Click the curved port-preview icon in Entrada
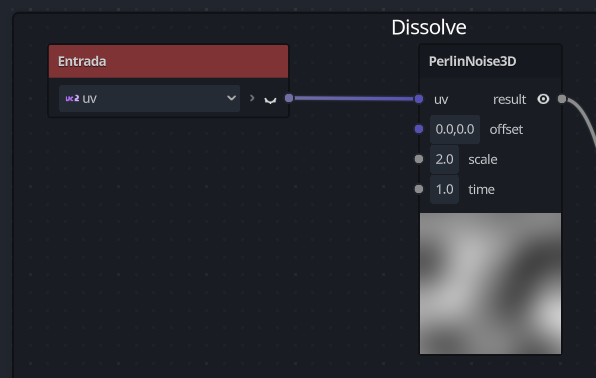This screenshot has width=596, height=378. (270, 100)
